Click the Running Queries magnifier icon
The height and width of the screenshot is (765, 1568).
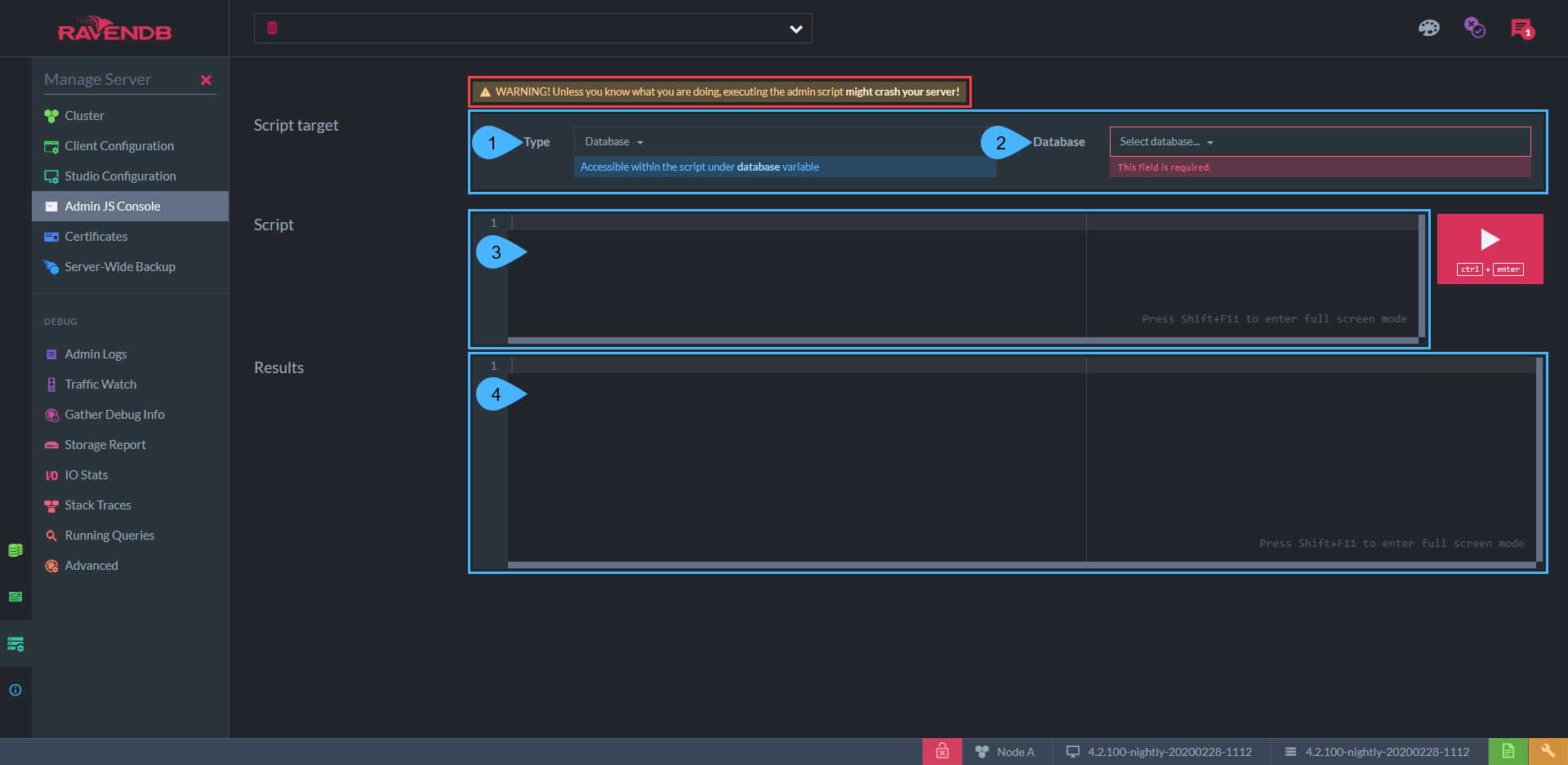click(51, 536)
